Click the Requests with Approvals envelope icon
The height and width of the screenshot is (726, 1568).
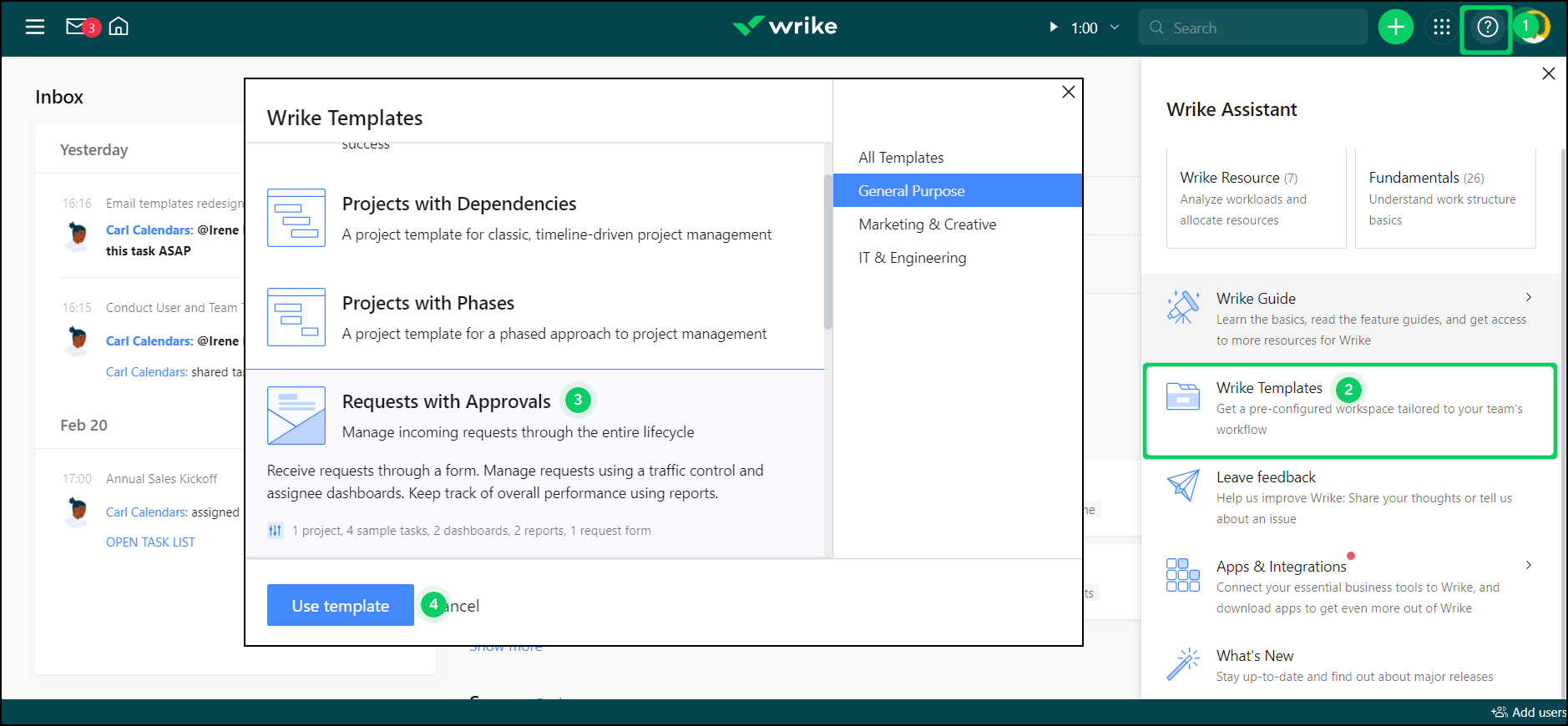(x=296, y=416)
